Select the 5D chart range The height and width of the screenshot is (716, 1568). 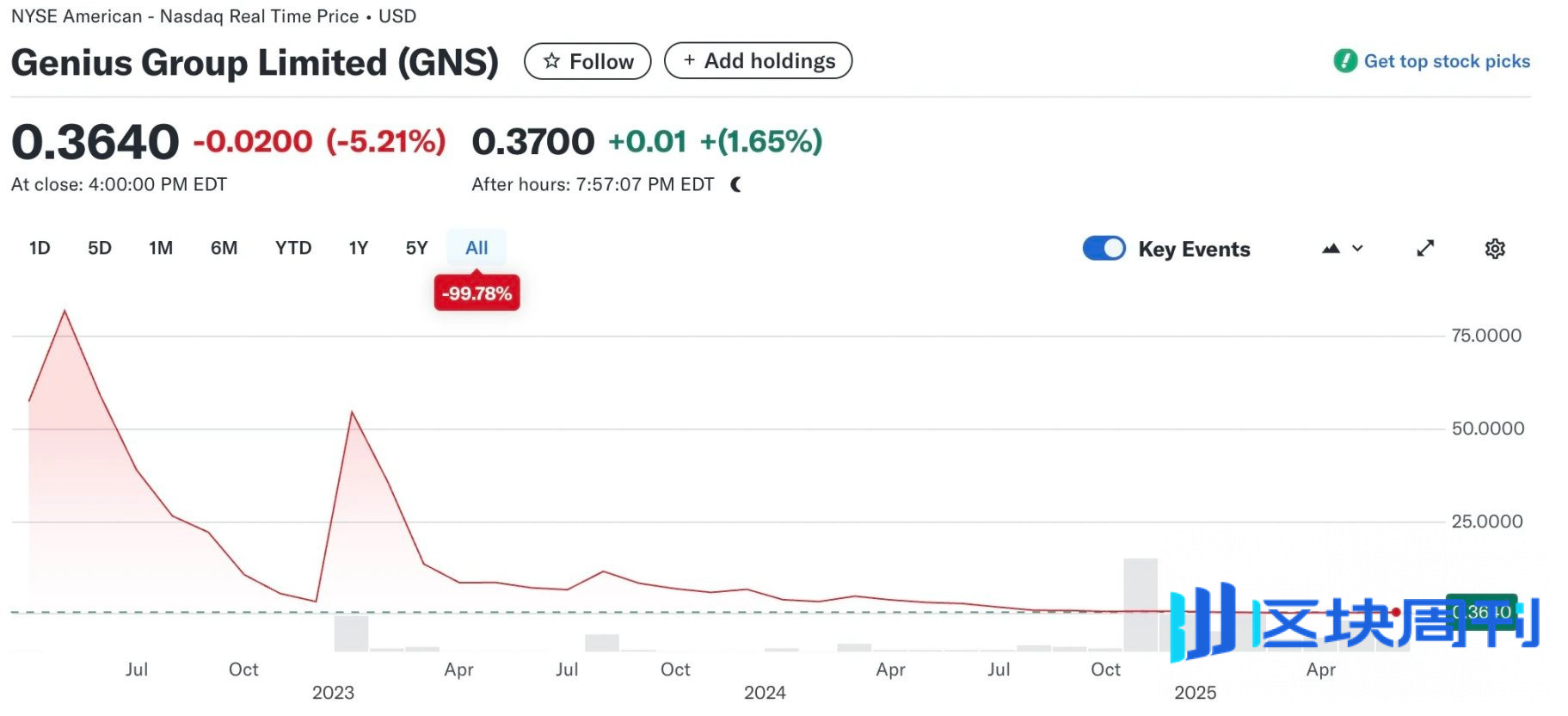[x=100, y=248]
